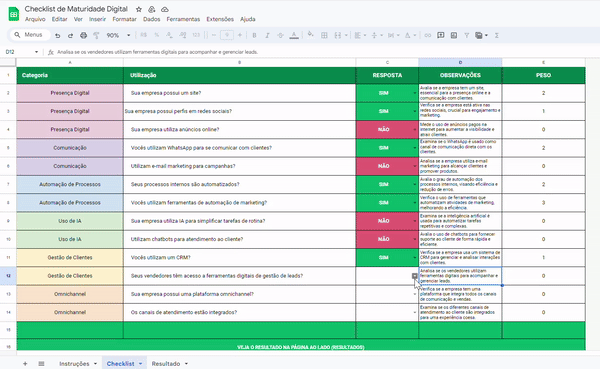Insert a link with chain icon
This screenshot has height=369, width=600.
pyautogui.click(x=427, y=35)
